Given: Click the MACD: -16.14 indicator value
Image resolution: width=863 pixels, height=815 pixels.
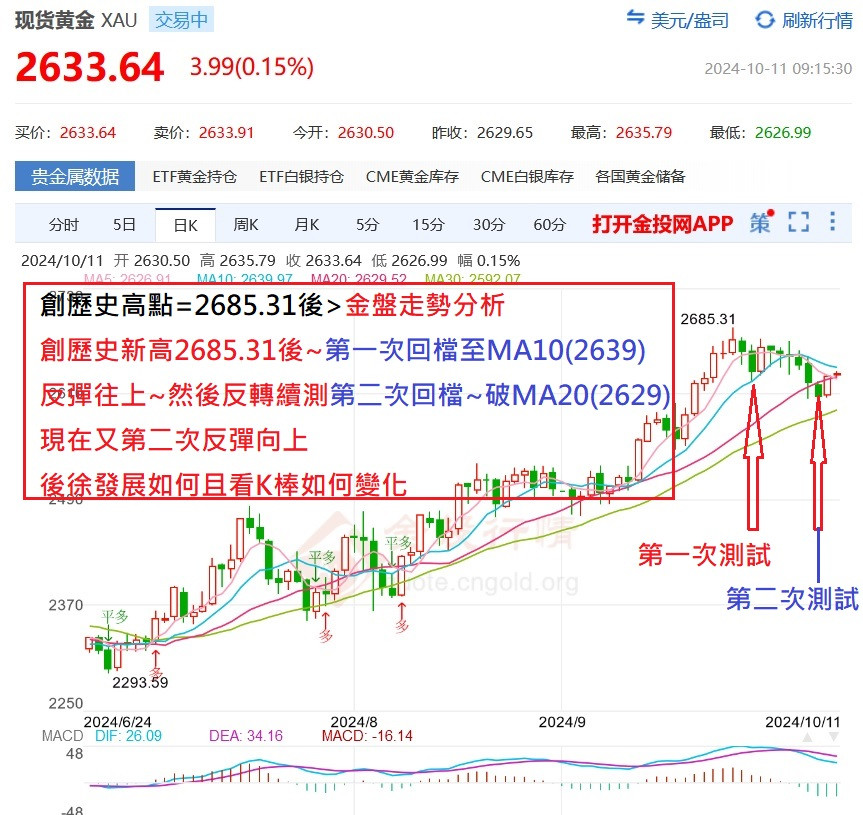Looking at the screenshot, I should pyautogui.click(x=367, y=736).
